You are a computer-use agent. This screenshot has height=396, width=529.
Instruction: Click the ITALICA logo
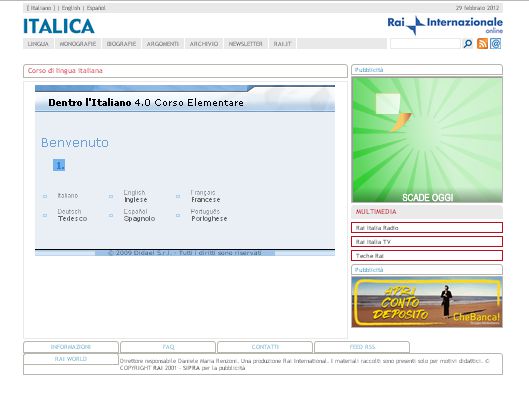(x=59, y=26)
